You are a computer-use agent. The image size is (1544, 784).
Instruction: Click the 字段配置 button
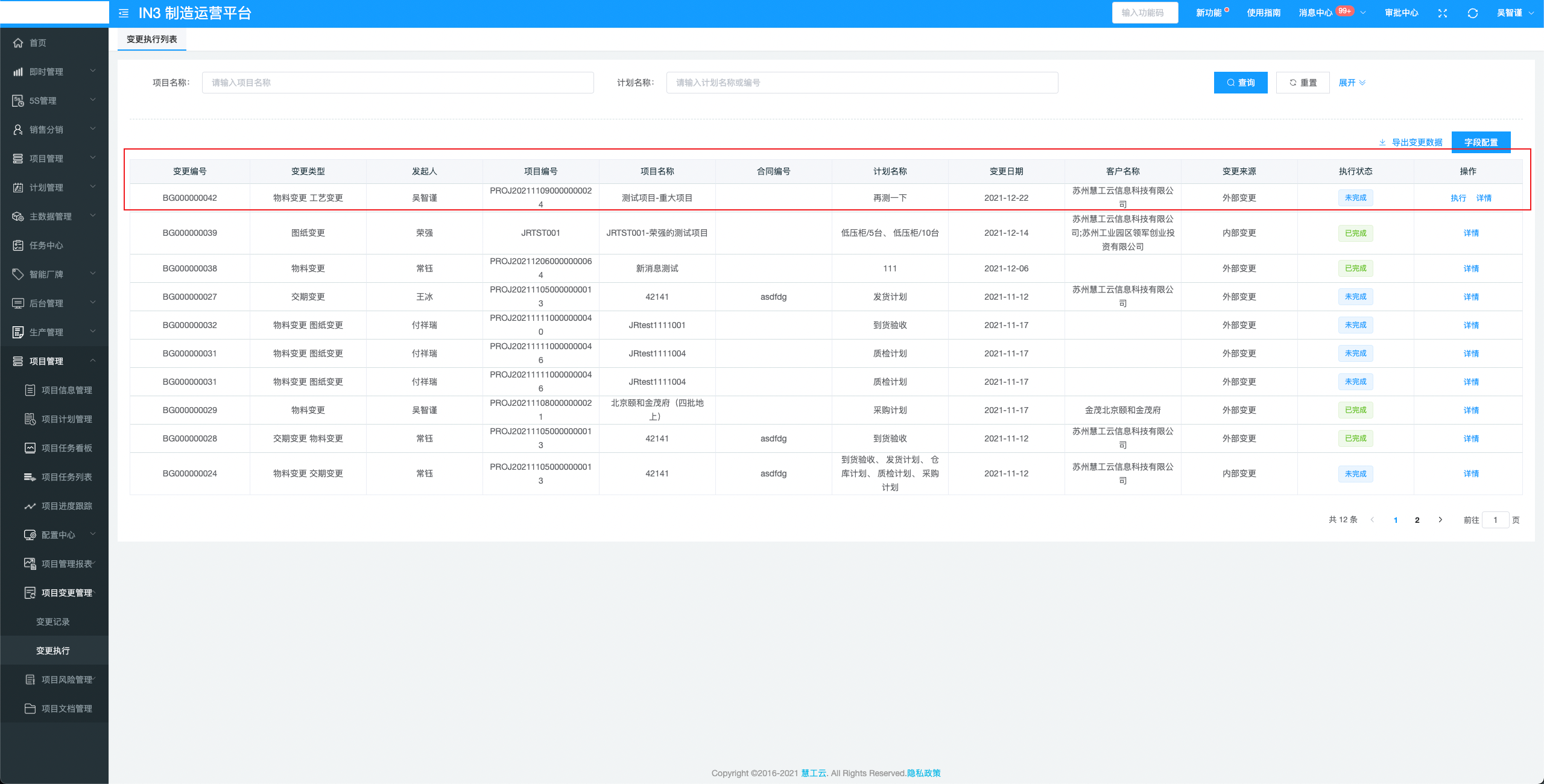click(x=1481, y=142)
